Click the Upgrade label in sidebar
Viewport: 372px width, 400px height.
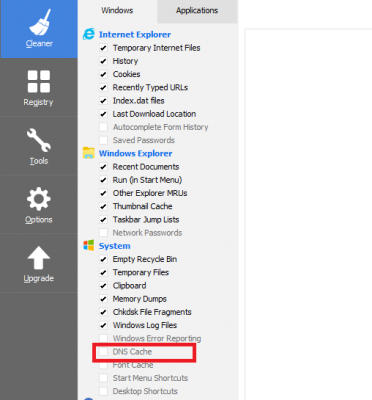pos(39,278)
